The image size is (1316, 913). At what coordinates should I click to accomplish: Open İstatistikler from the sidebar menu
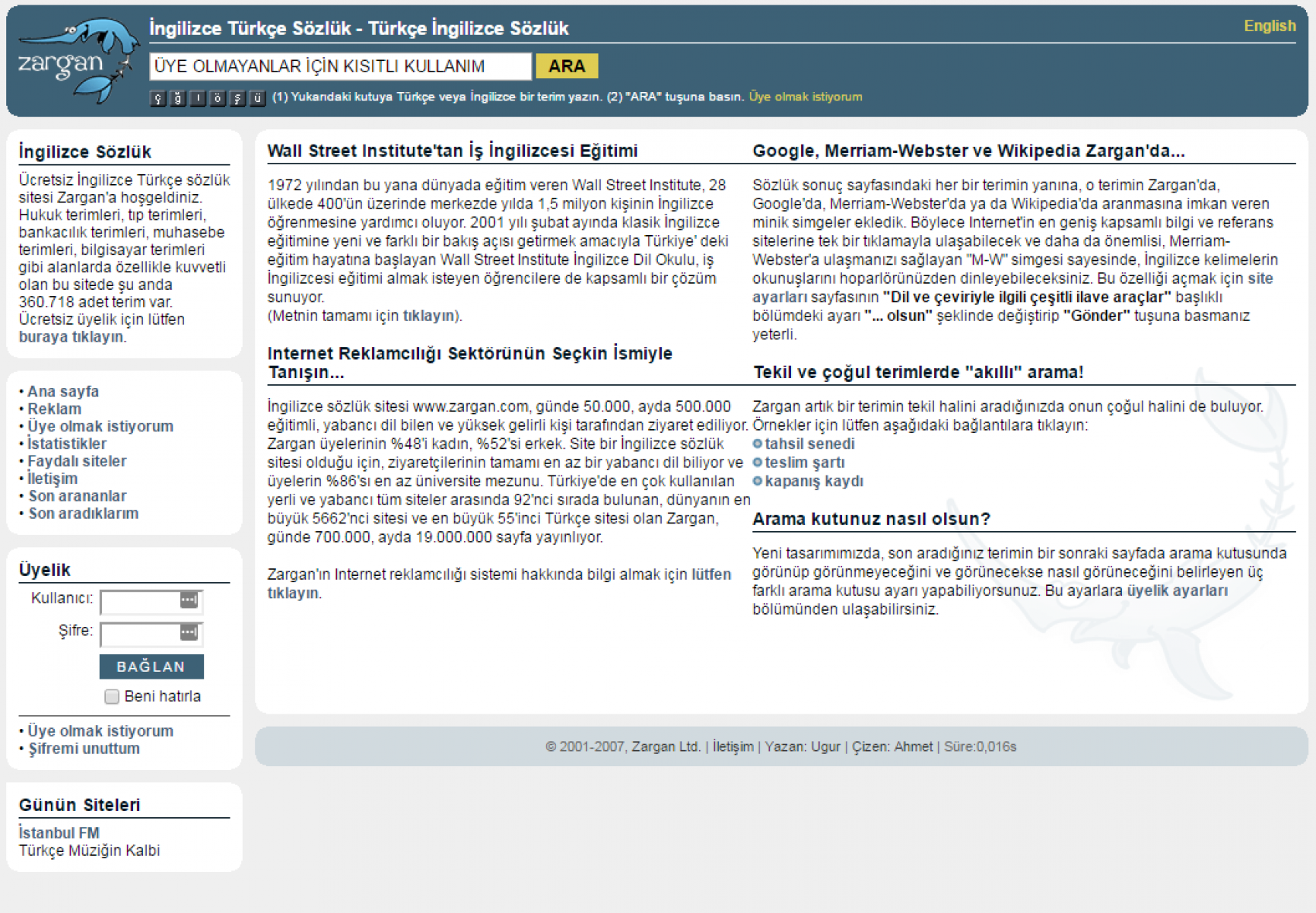coord(67,444)
